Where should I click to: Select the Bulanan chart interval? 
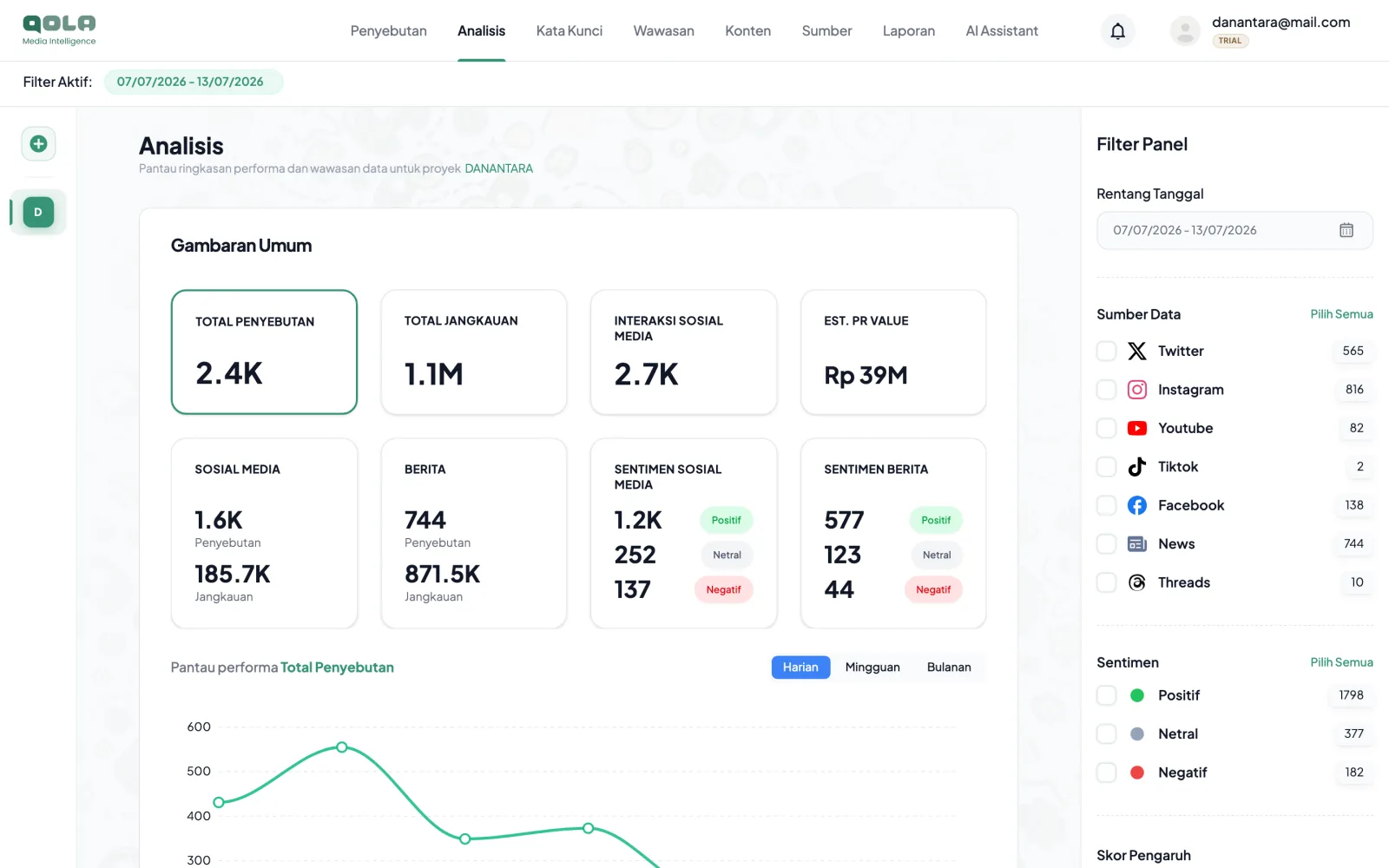949,667
